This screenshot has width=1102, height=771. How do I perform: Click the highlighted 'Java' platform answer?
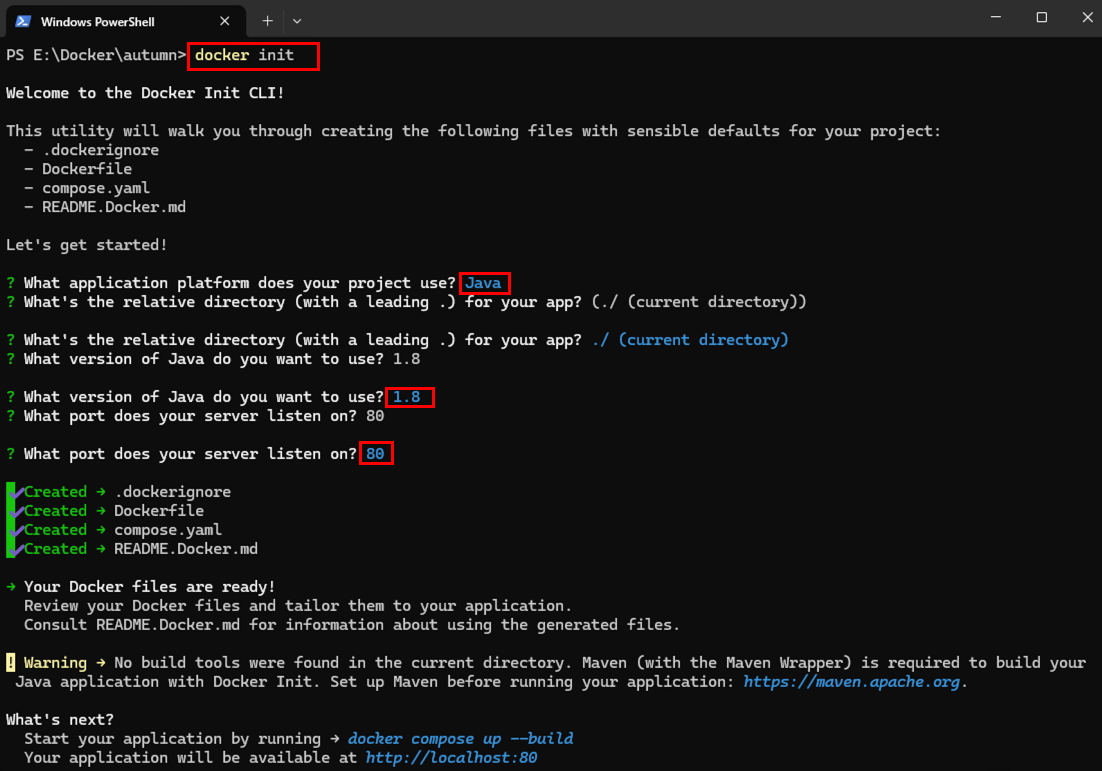point(484,283)
